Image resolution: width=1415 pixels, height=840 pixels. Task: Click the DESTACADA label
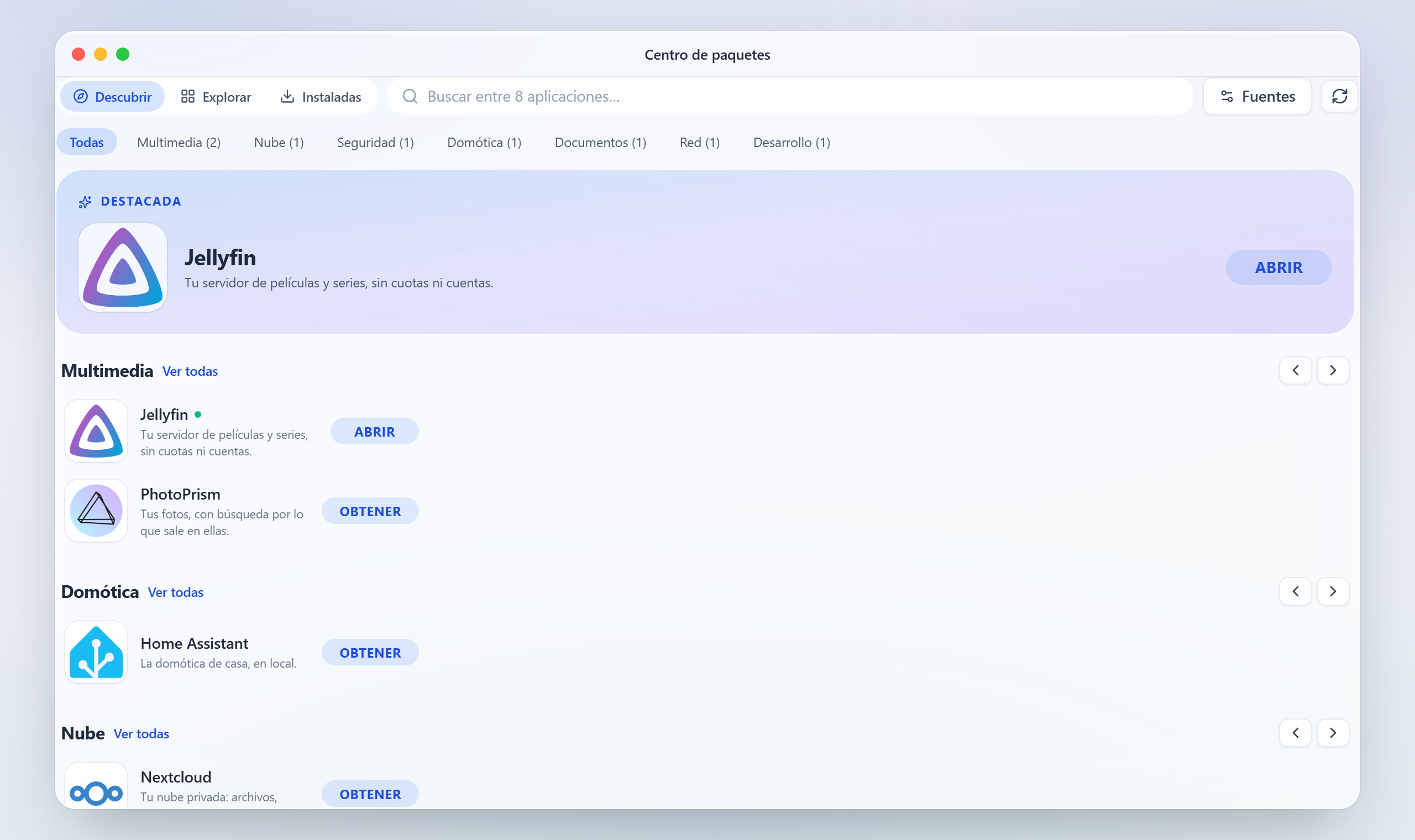point(141,202)
